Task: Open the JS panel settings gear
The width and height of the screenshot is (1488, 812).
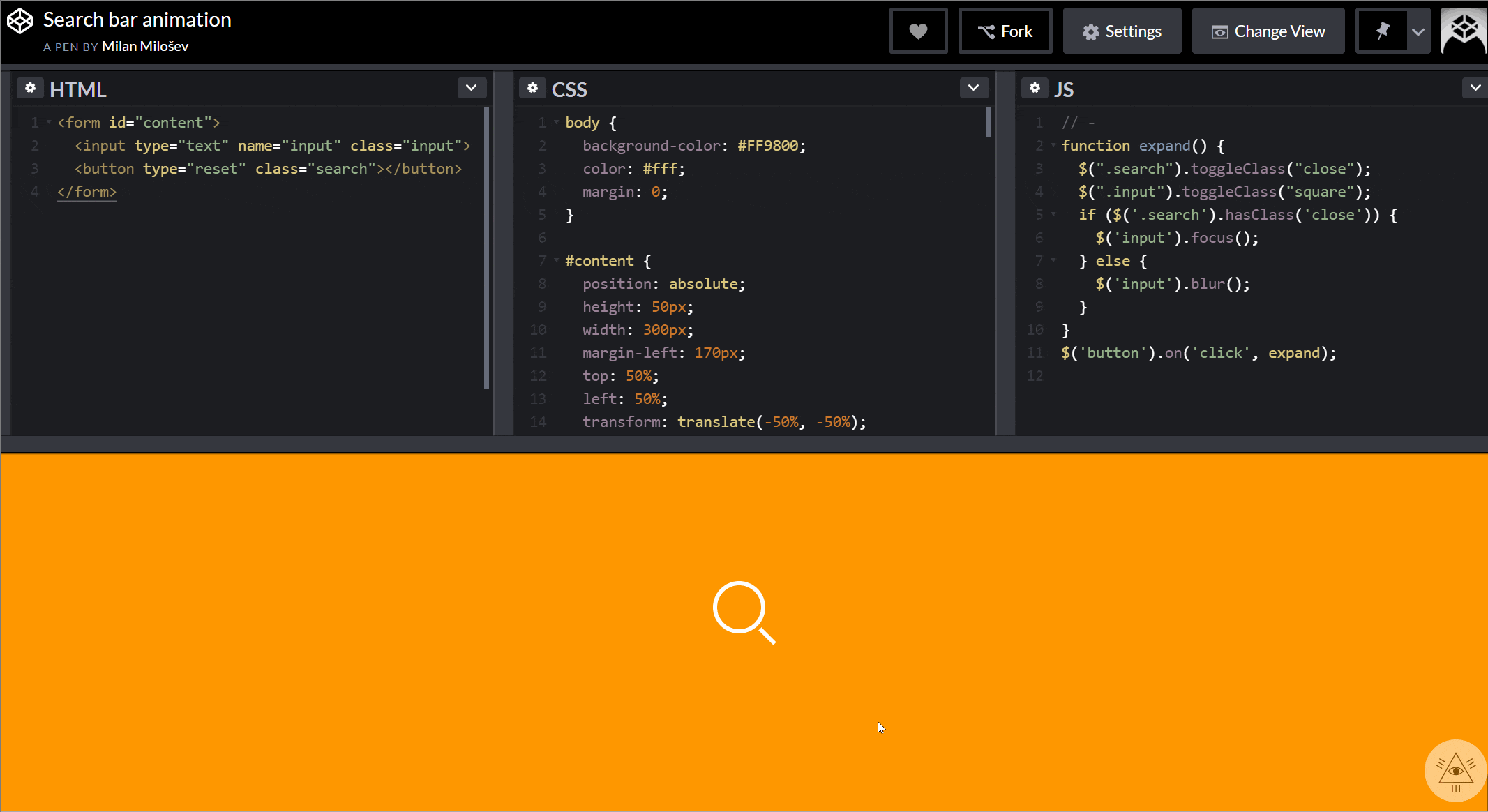Action: click(x=1035, y=88)
